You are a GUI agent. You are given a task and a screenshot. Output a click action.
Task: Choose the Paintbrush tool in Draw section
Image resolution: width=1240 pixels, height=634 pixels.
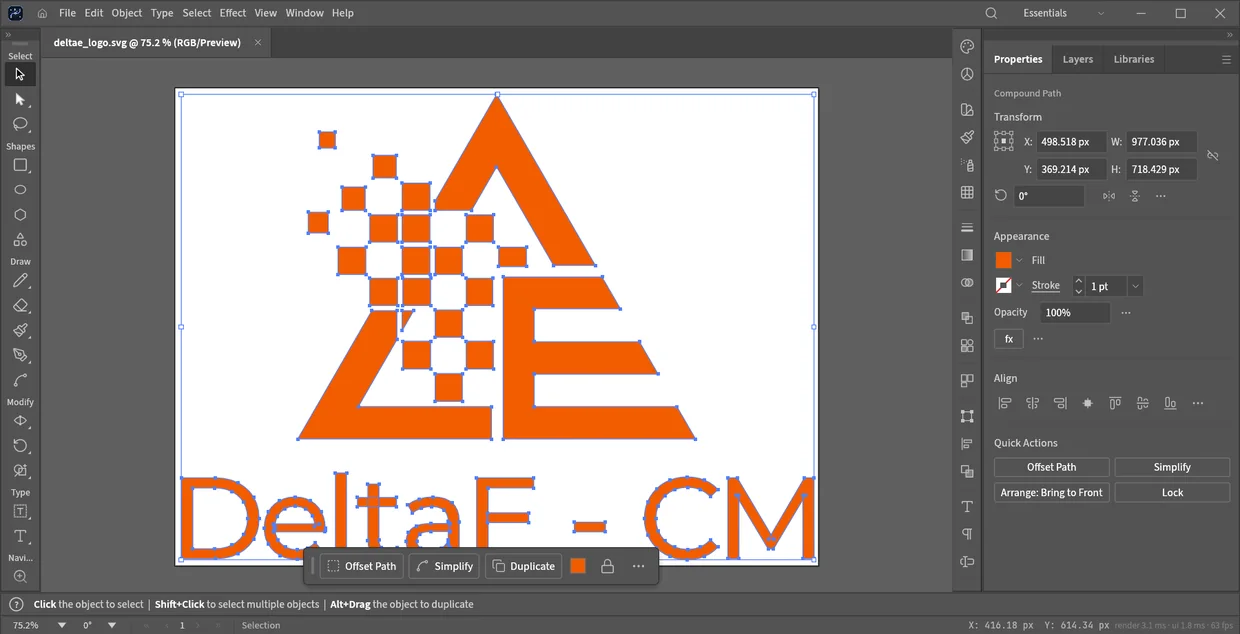click(x=20, y=331)
